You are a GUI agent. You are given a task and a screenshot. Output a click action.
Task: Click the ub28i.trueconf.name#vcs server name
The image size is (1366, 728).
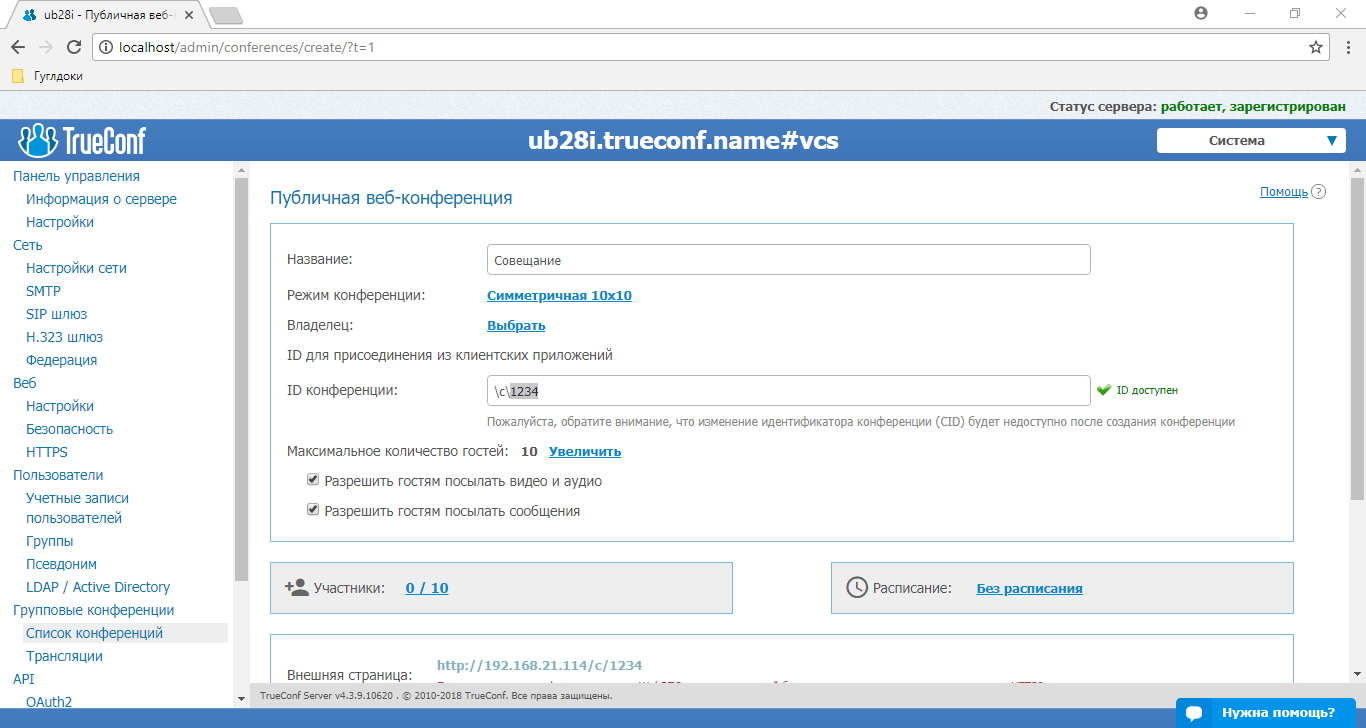pos(683,141)
